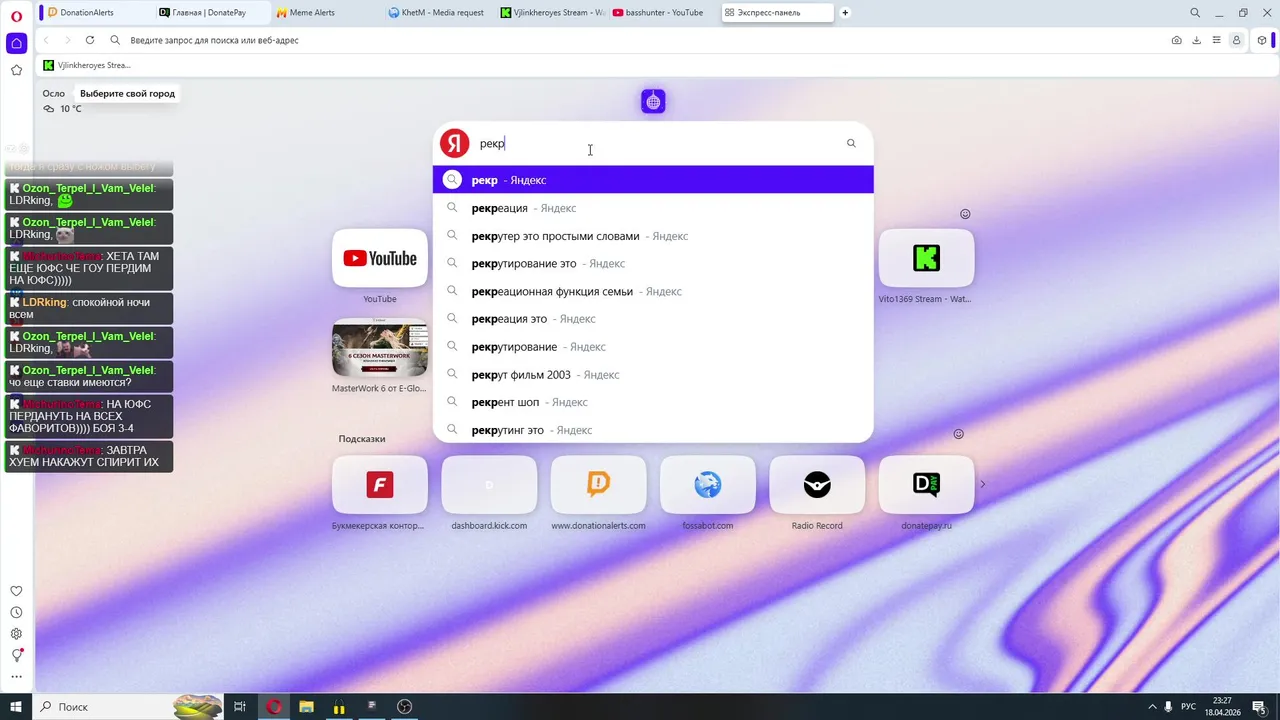
Task: Open downloads icon in address bar
Action: (x=1196, y=40)
